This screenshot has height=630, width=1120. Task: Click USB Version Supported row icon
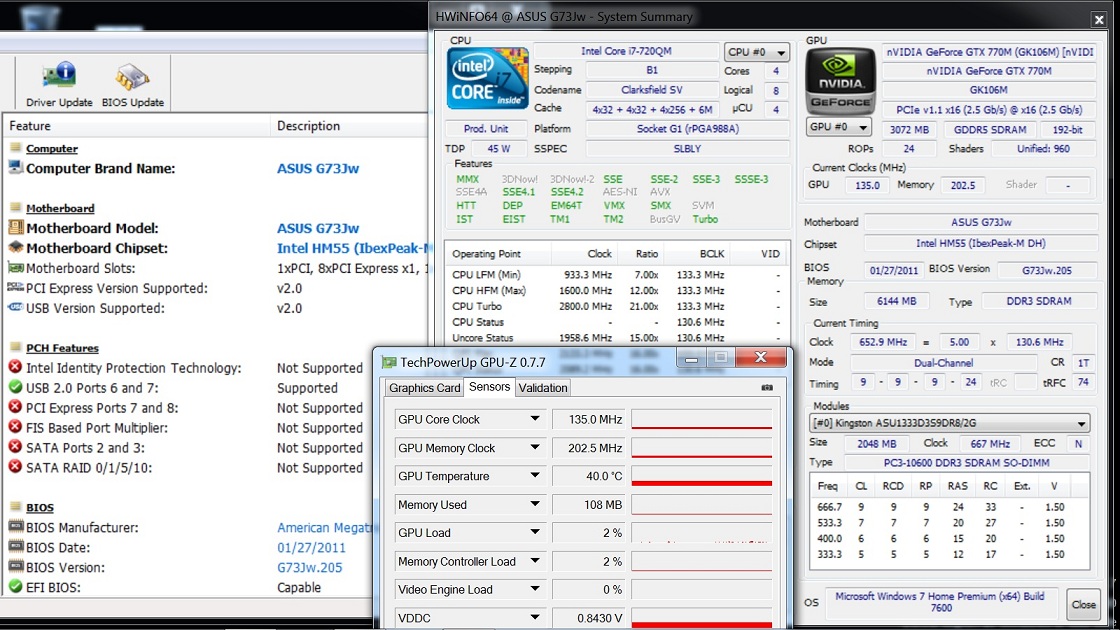[x=15, y=307]
